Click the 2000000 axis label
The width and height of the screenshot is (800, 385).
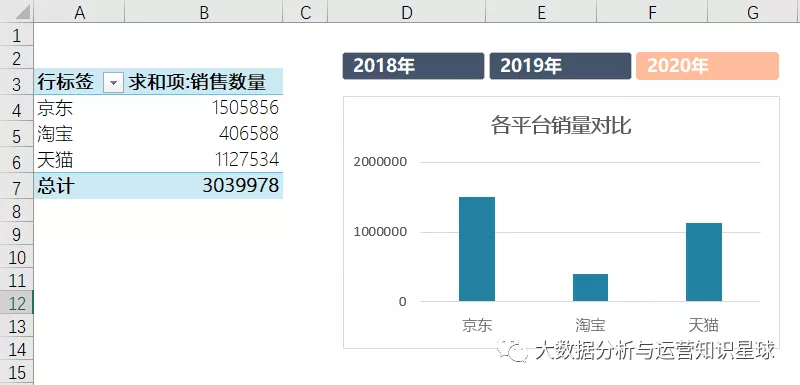pos(380,162)
